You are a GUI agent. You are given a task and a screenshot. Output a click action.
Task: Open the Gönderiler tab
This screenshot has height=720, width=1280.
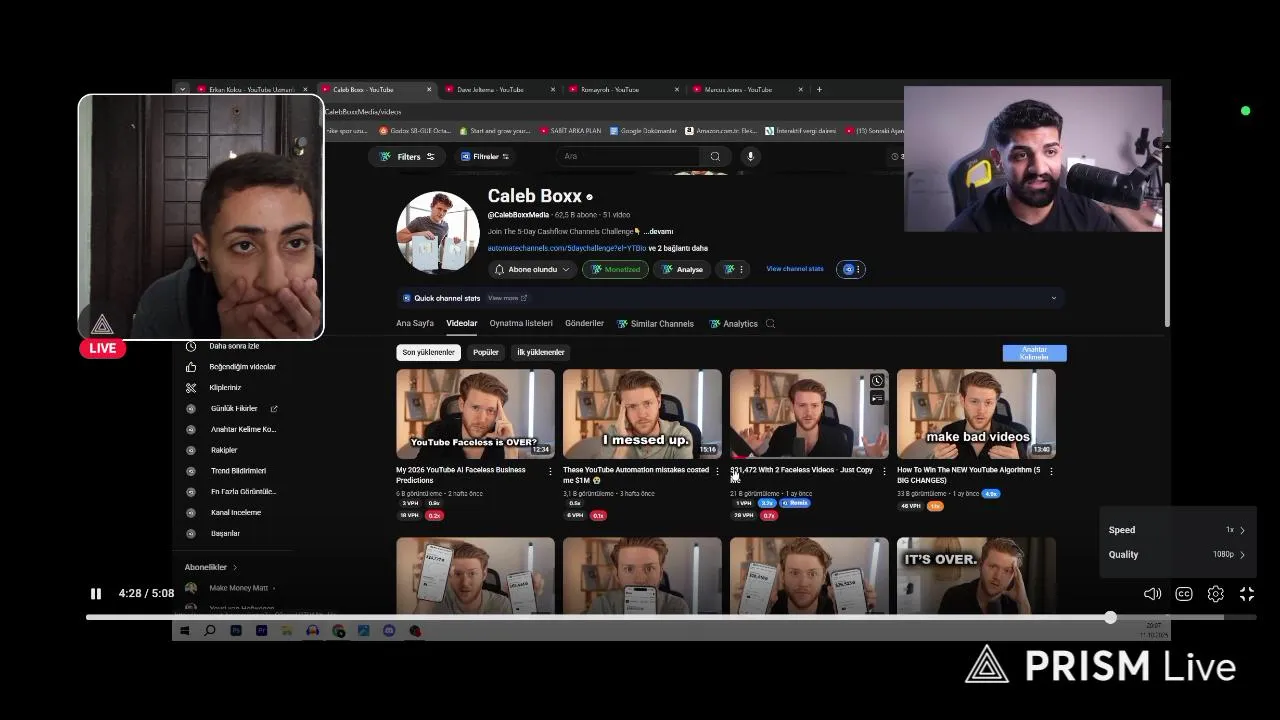pos(584,324)
